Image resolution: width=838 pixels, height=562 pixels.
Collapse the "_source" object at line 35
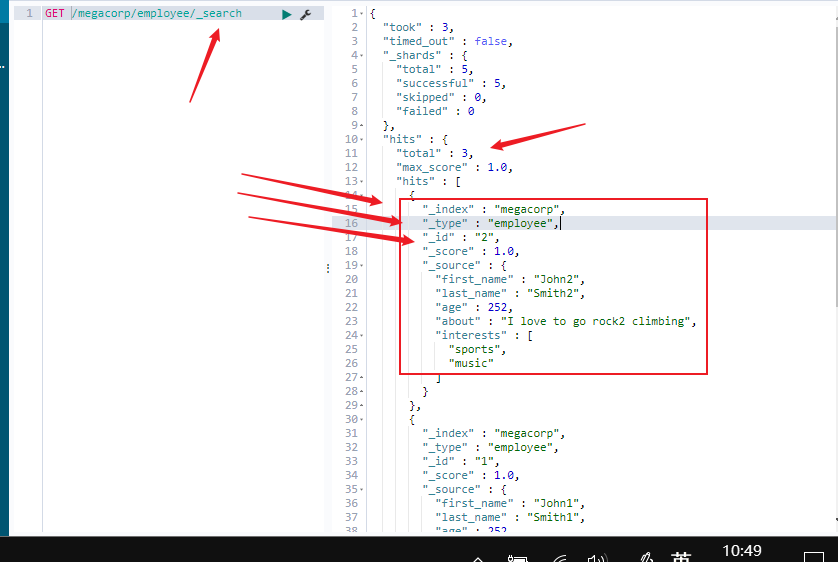click(362, 489)
